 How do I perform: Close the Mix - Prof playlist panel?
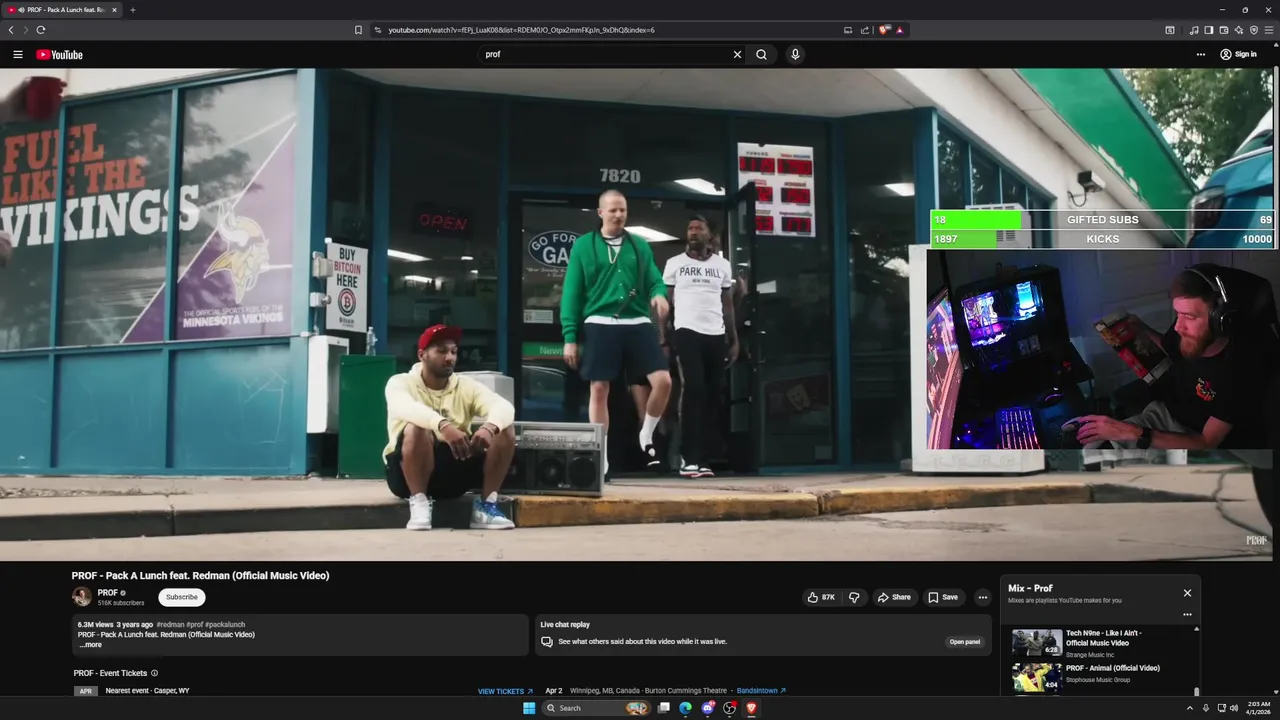tap(1187, 593)
